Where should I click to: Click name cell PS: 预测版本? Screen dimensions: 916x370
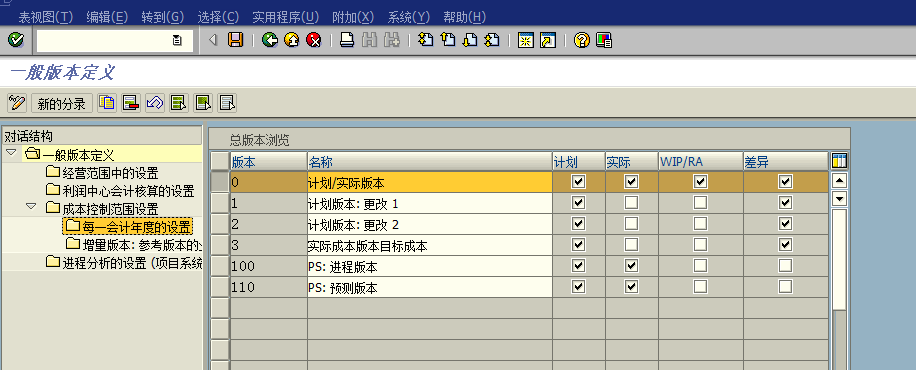429,287
